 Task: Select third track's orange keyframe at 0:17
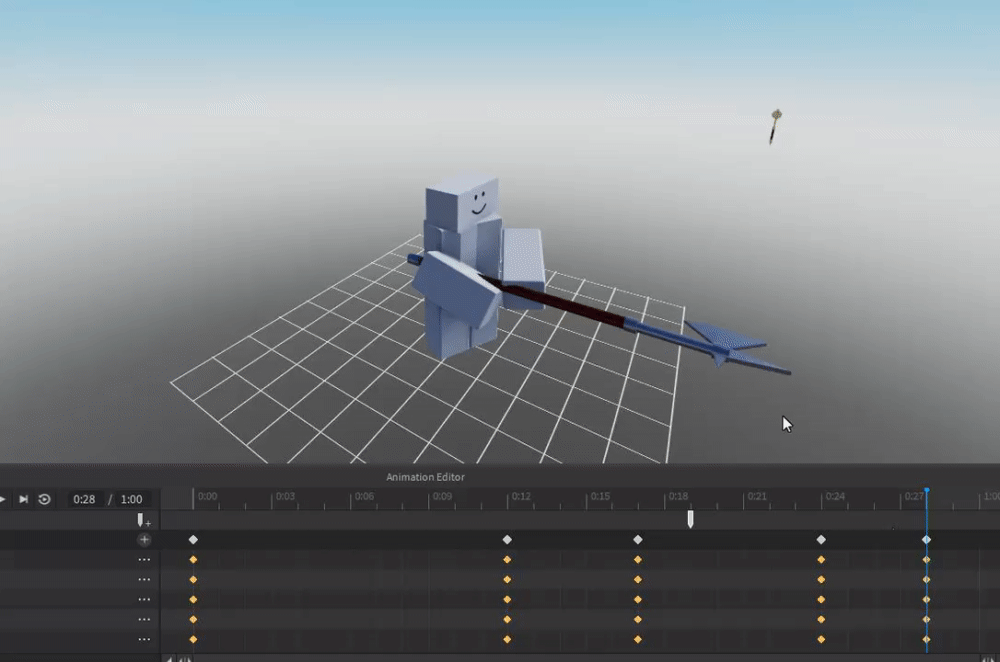tap(638, 599)
